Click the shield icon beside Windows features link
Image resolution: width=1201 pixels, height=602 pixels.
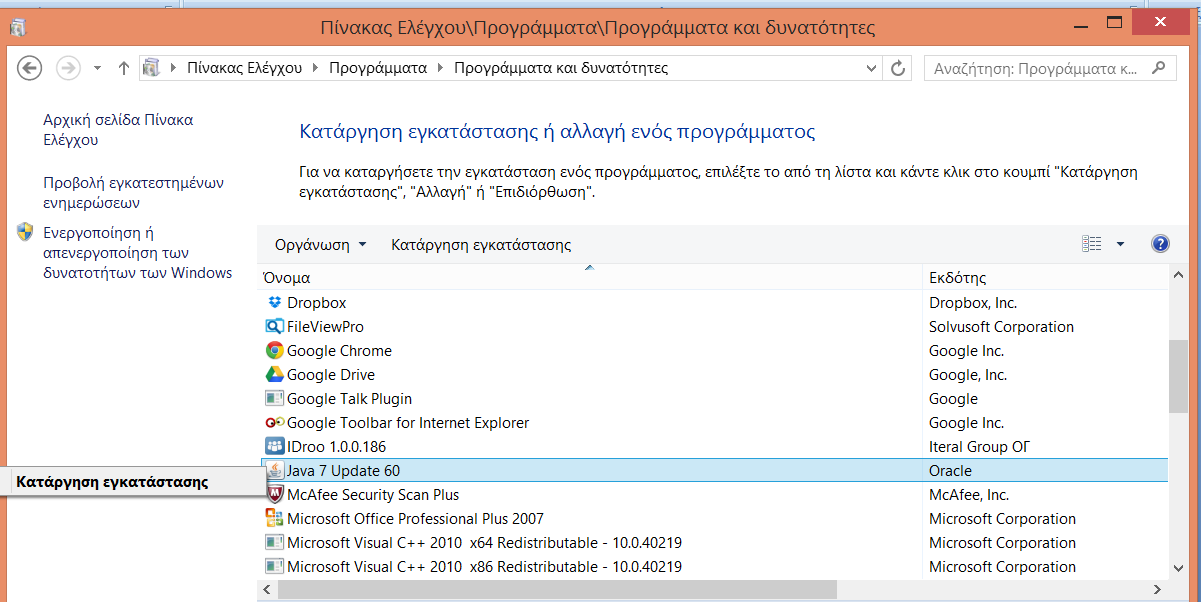pyautogui.click(x=26, y=232)
